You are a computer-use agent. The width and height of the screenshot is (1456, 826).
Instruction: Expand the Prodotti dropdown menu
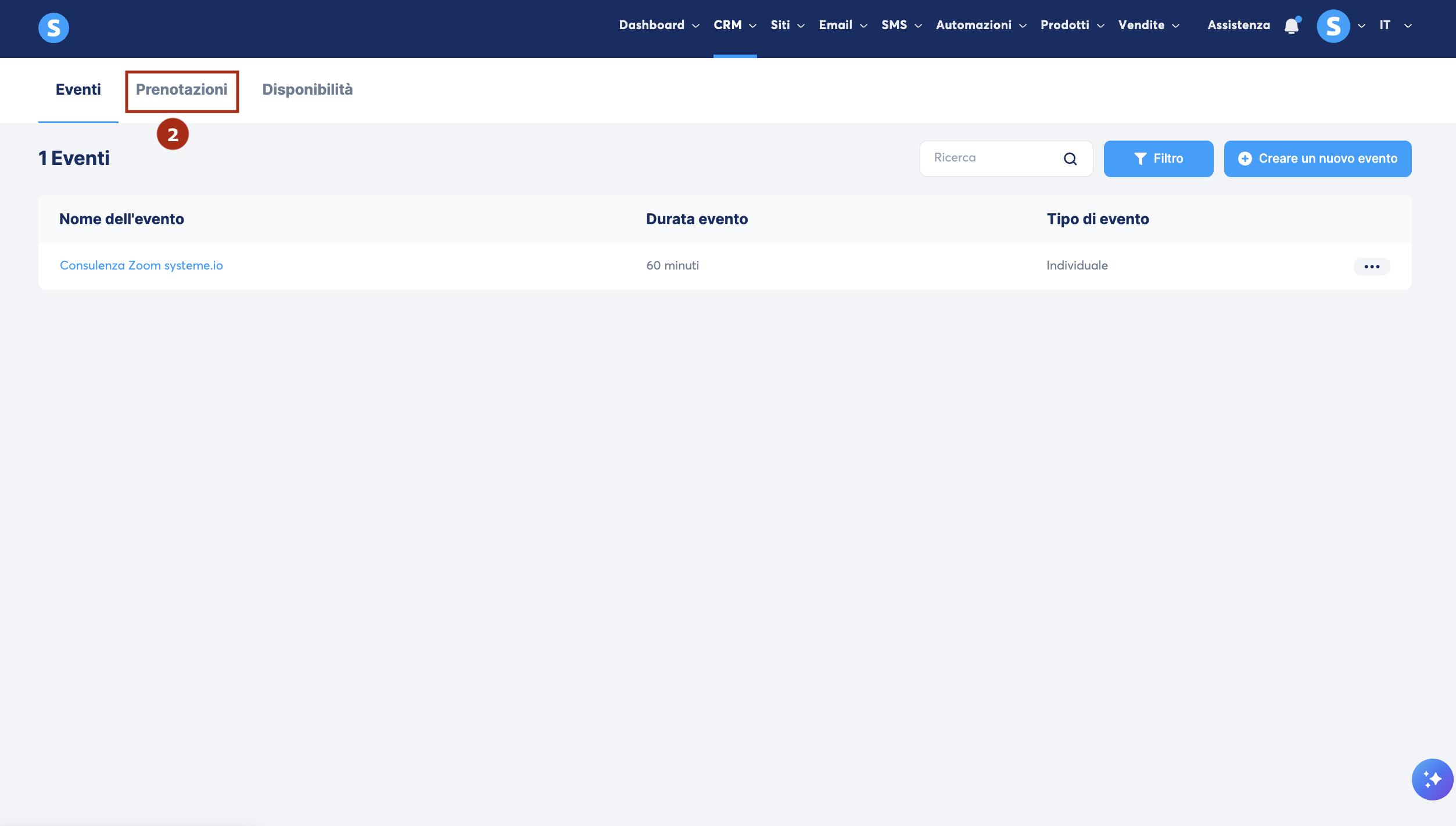(x=1072, y=25)
